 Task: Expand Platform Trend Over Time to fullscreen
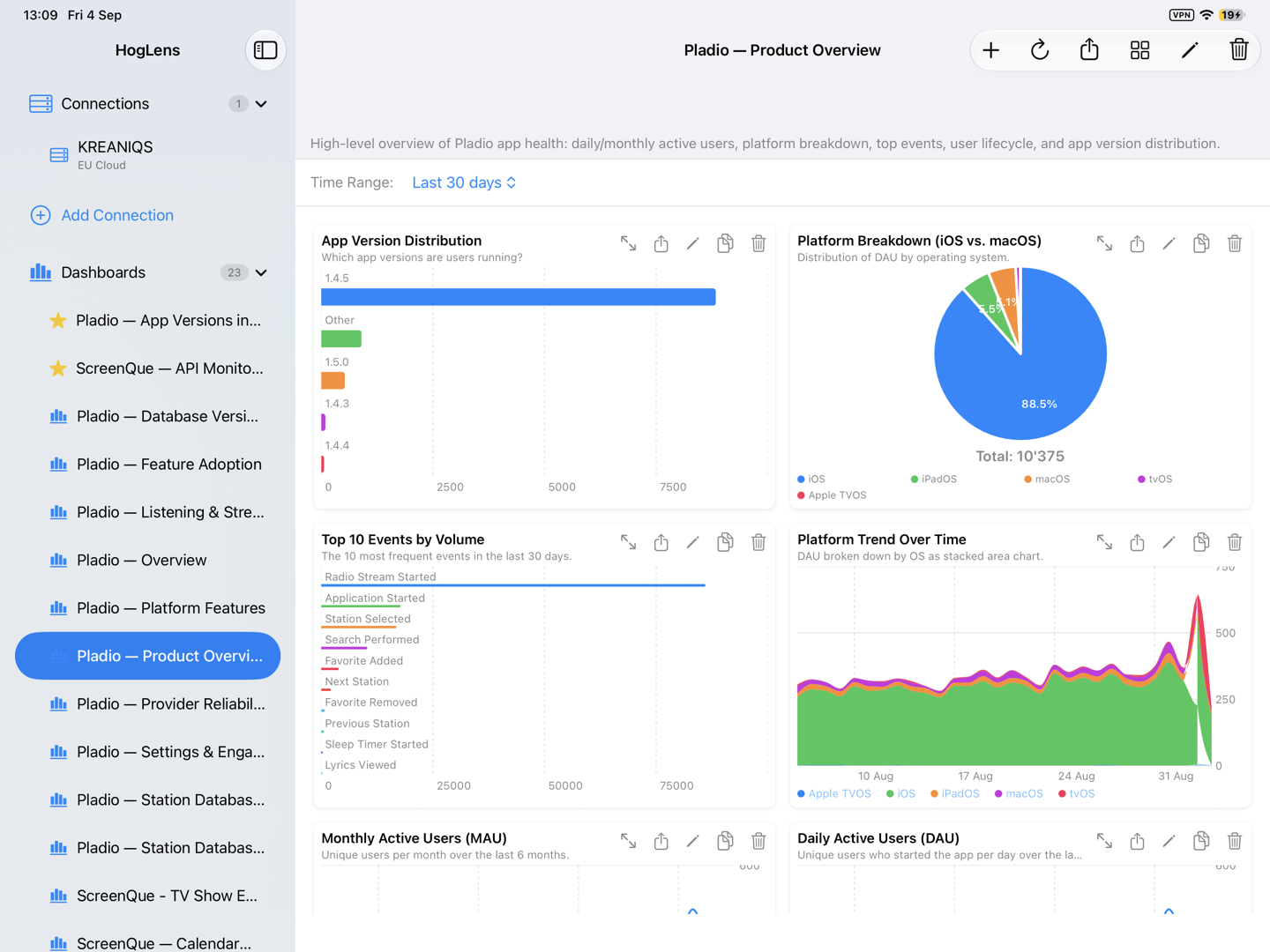click(1104, 542)
